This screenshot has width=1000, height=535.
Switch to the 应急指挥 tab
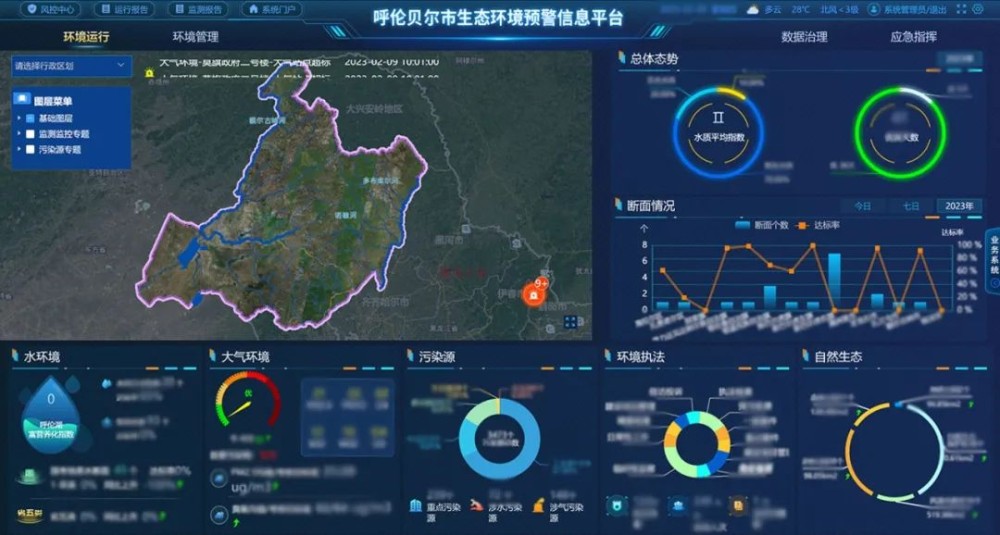coord(913,38)
